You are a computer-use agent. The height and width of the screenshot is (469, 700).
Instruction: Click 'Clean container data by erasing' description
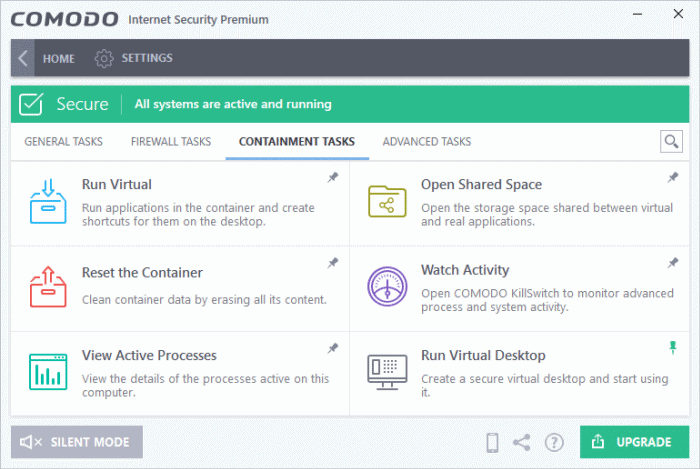204,299
